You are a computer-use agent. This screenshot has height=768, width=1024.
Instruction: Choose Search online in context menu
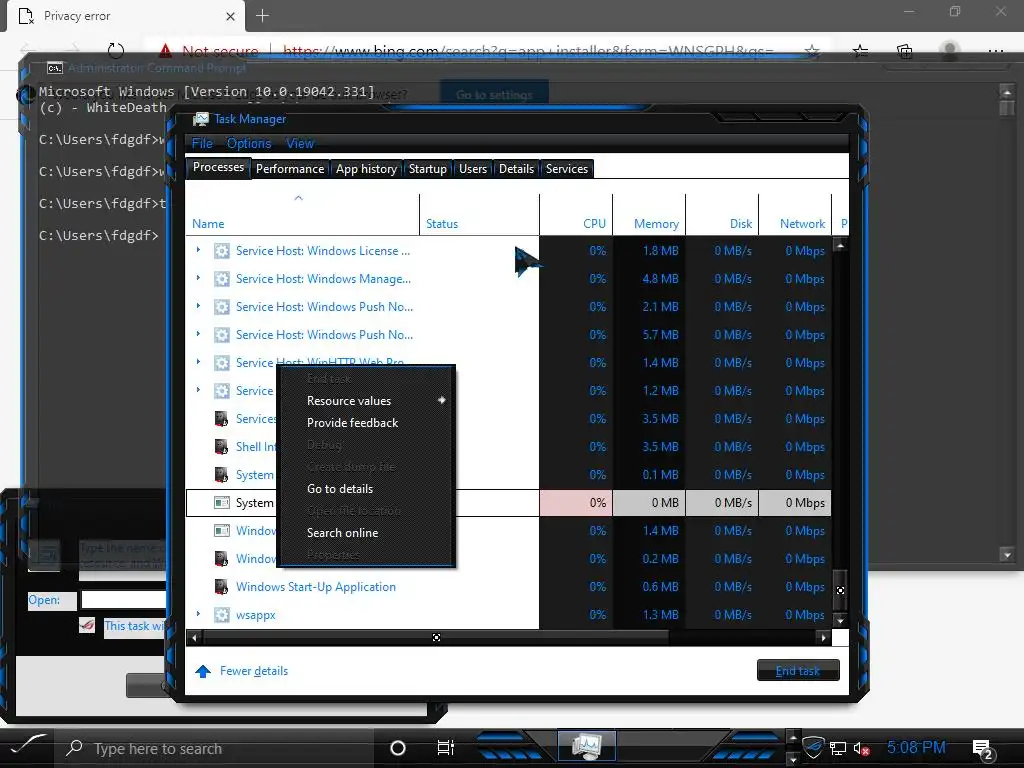tap(342, 533)
